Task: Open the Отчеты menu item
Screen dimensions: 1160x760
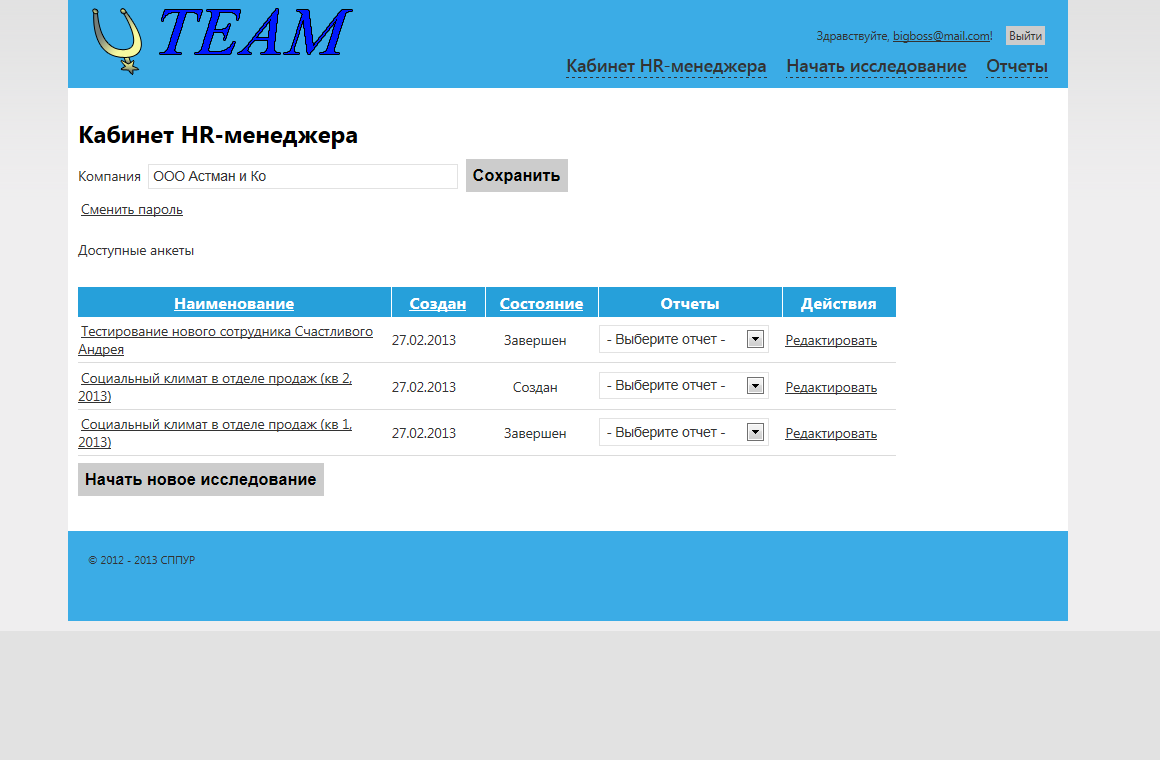Action: pos(1016,67)
